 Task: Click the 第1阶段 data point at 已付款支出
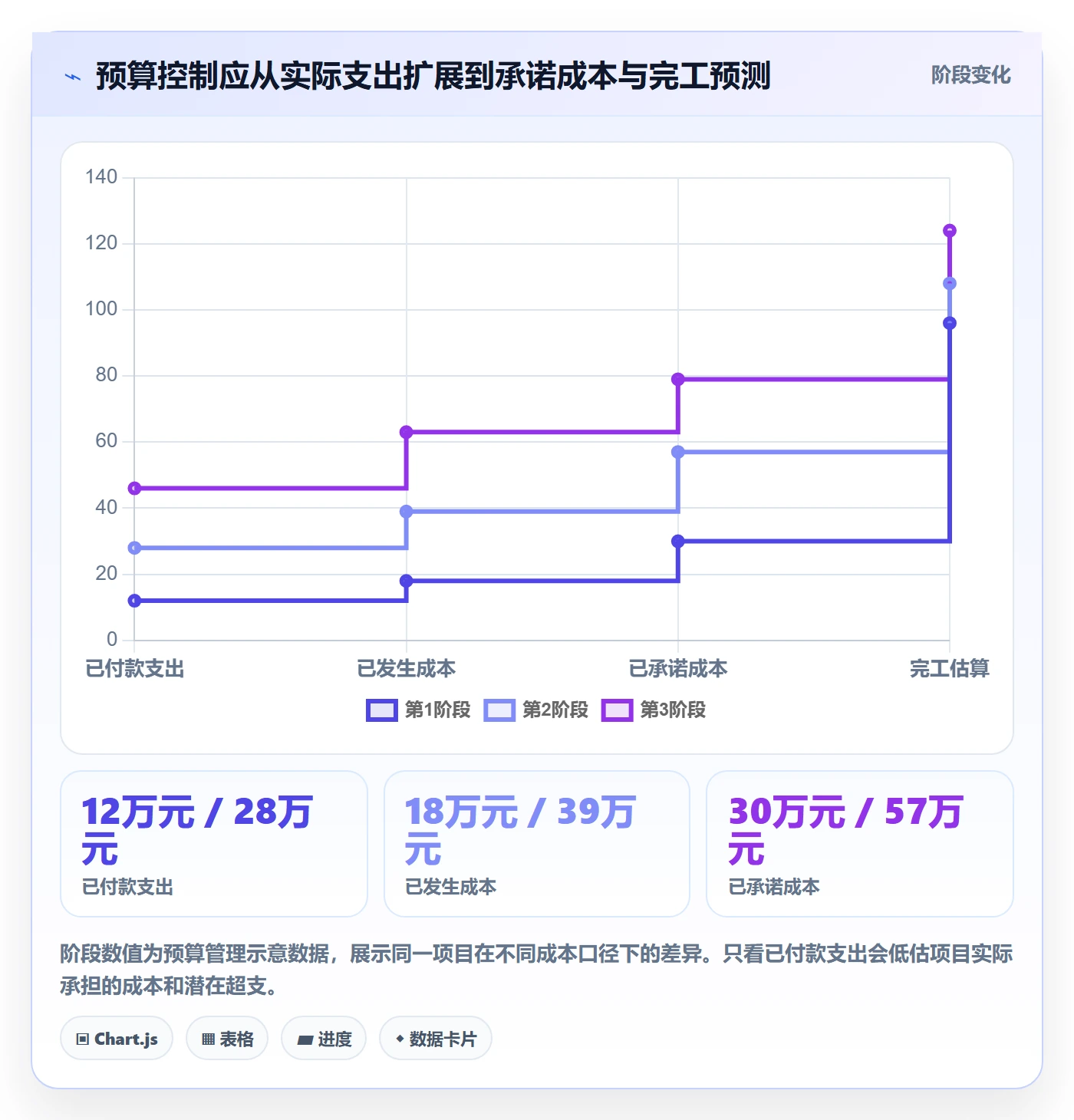click(134, 601)
